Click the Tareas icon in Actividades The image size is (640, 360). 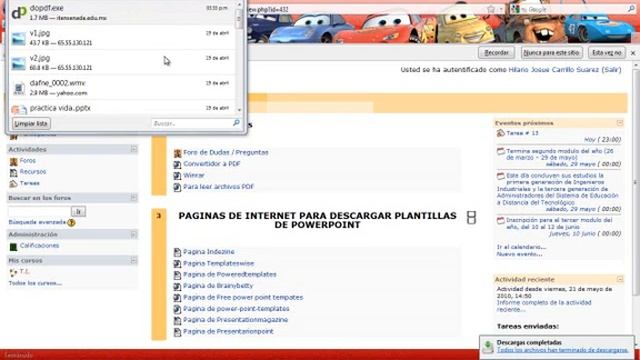pyautogui.click(x=13, y=184)
